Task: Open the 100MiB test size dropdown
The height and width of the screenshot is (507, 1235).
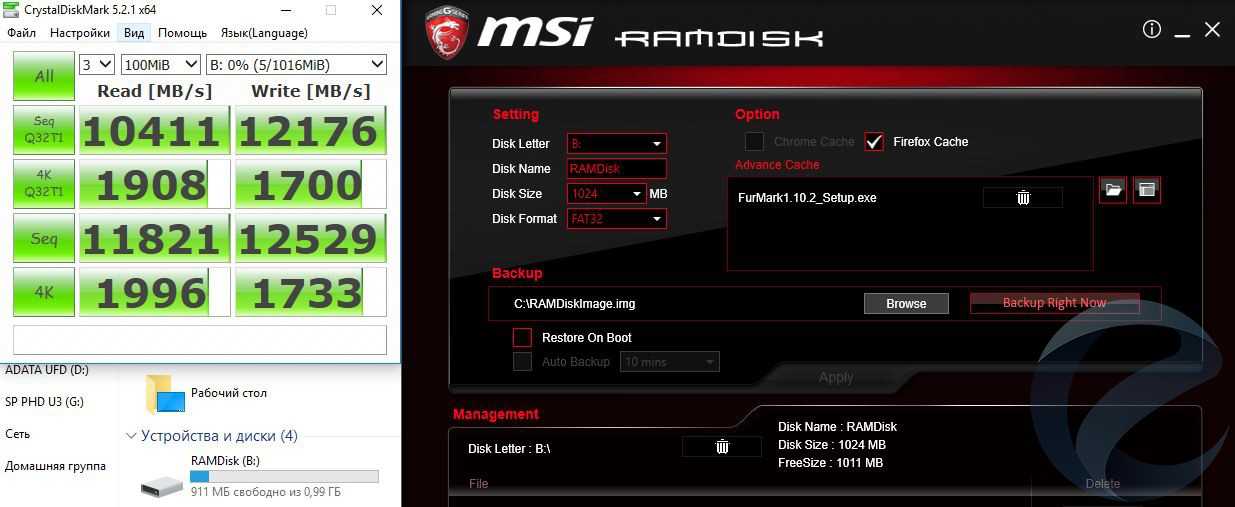Action: tap(159, 65)
